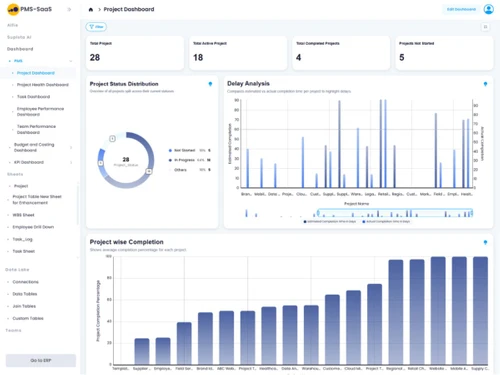Collapse the sidebar with the arrow icon

coord(69,9)
